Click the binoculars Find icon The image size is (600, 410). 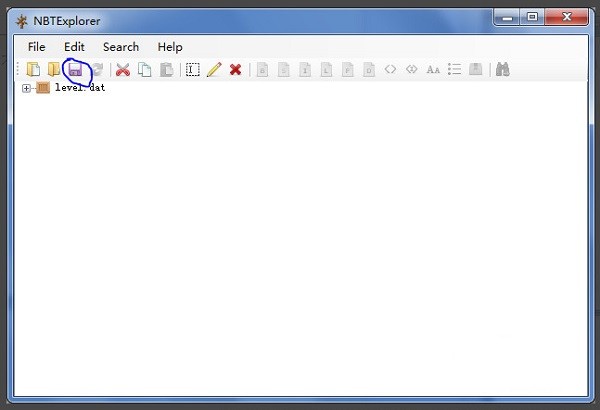pyautogui.click(x=503, y=70)
